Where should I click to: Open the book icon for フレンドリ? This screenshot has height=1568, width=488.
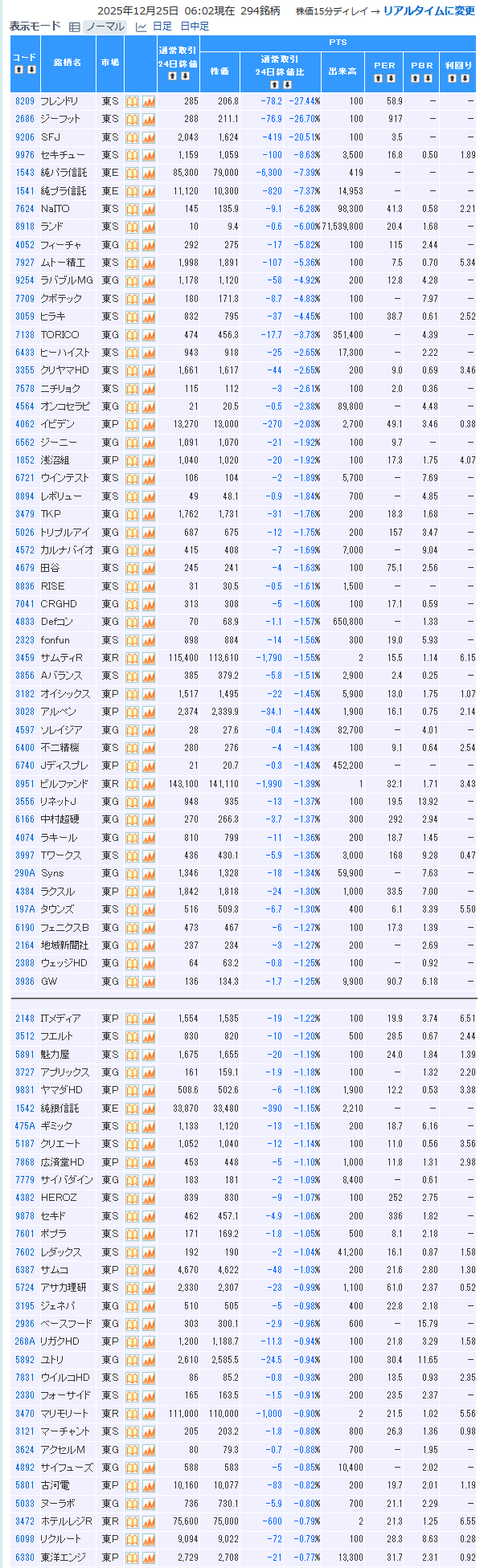(x=133, y=101)
